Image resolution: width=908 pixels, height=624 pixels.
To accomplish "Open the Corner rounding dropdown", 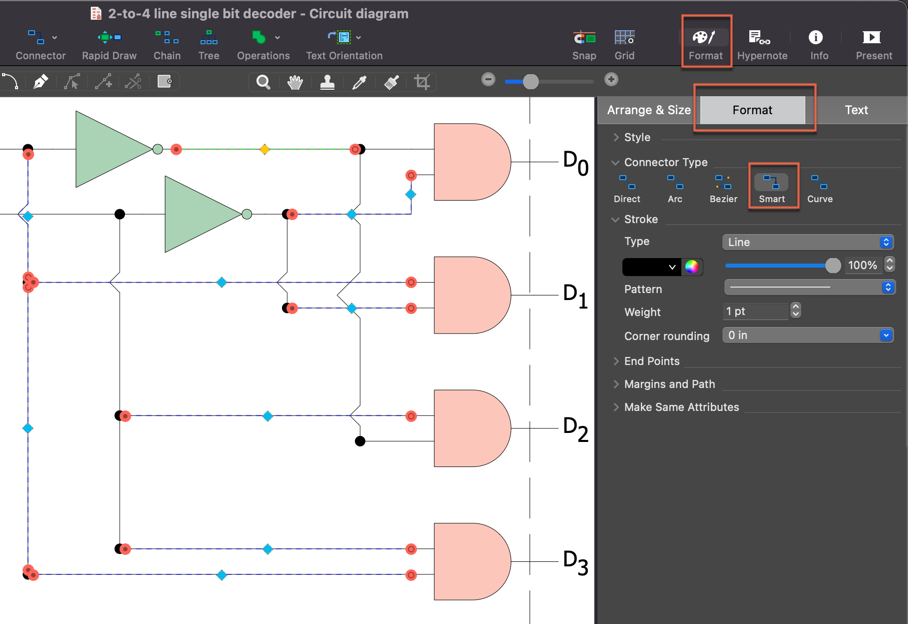I will coord(808,335).
